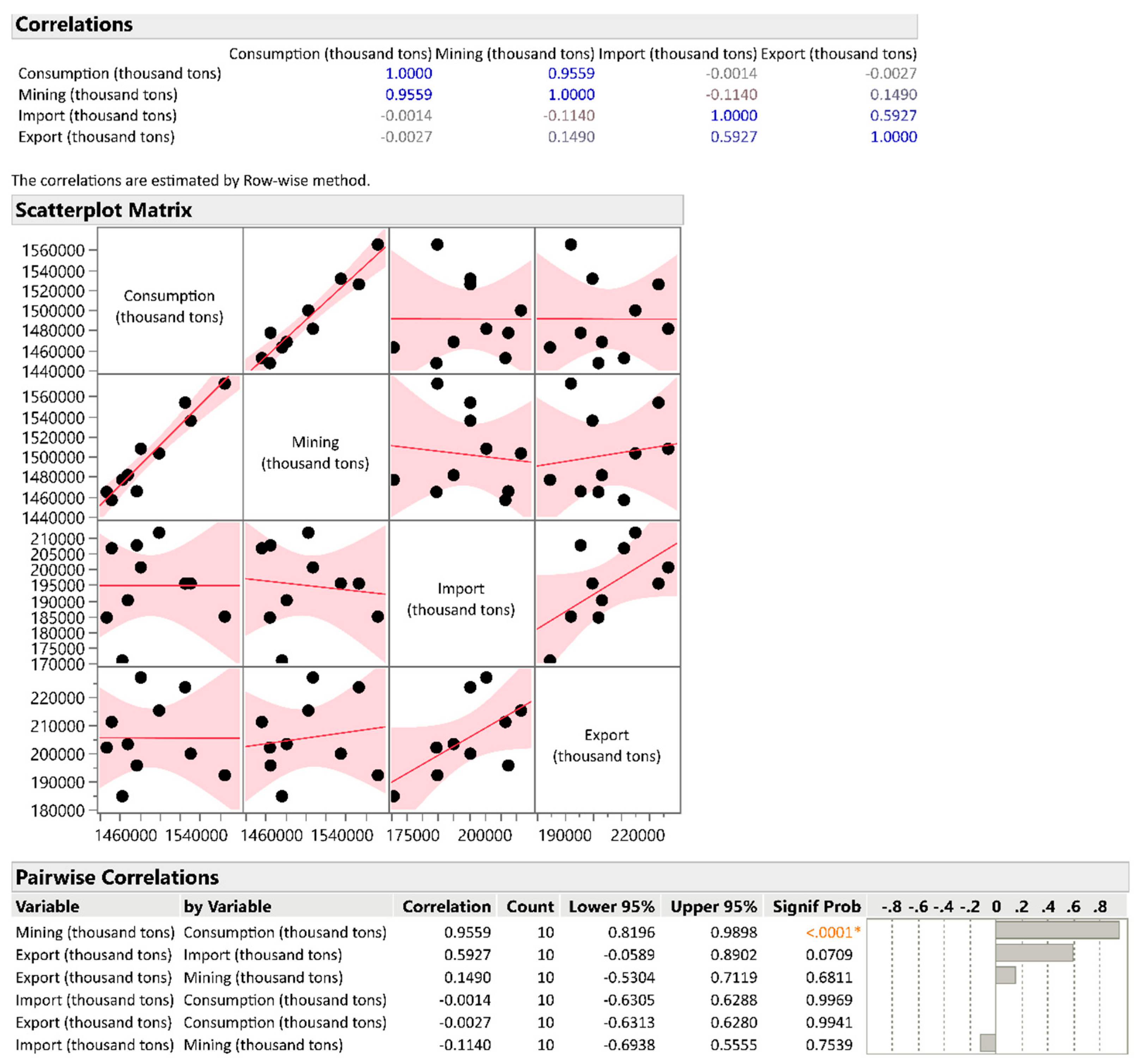Select the <.0001* significance value
This screenshot has width=1137, height=1064.
pyautogui.click(x=833, y=932)
